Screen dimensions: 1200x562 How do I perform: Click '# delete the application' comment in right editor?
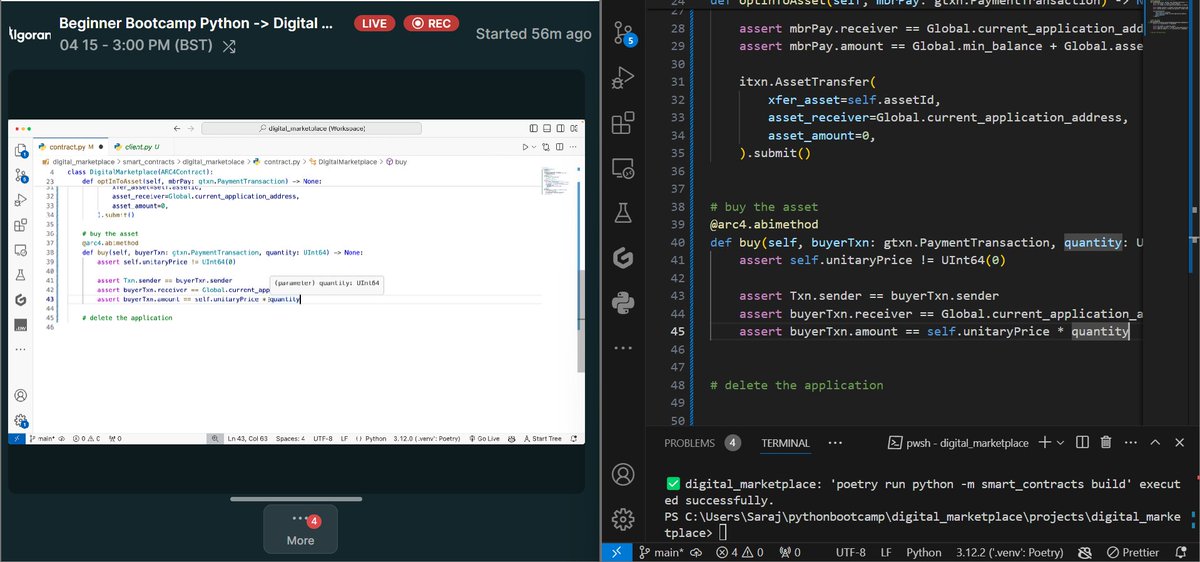click(796, 385)
